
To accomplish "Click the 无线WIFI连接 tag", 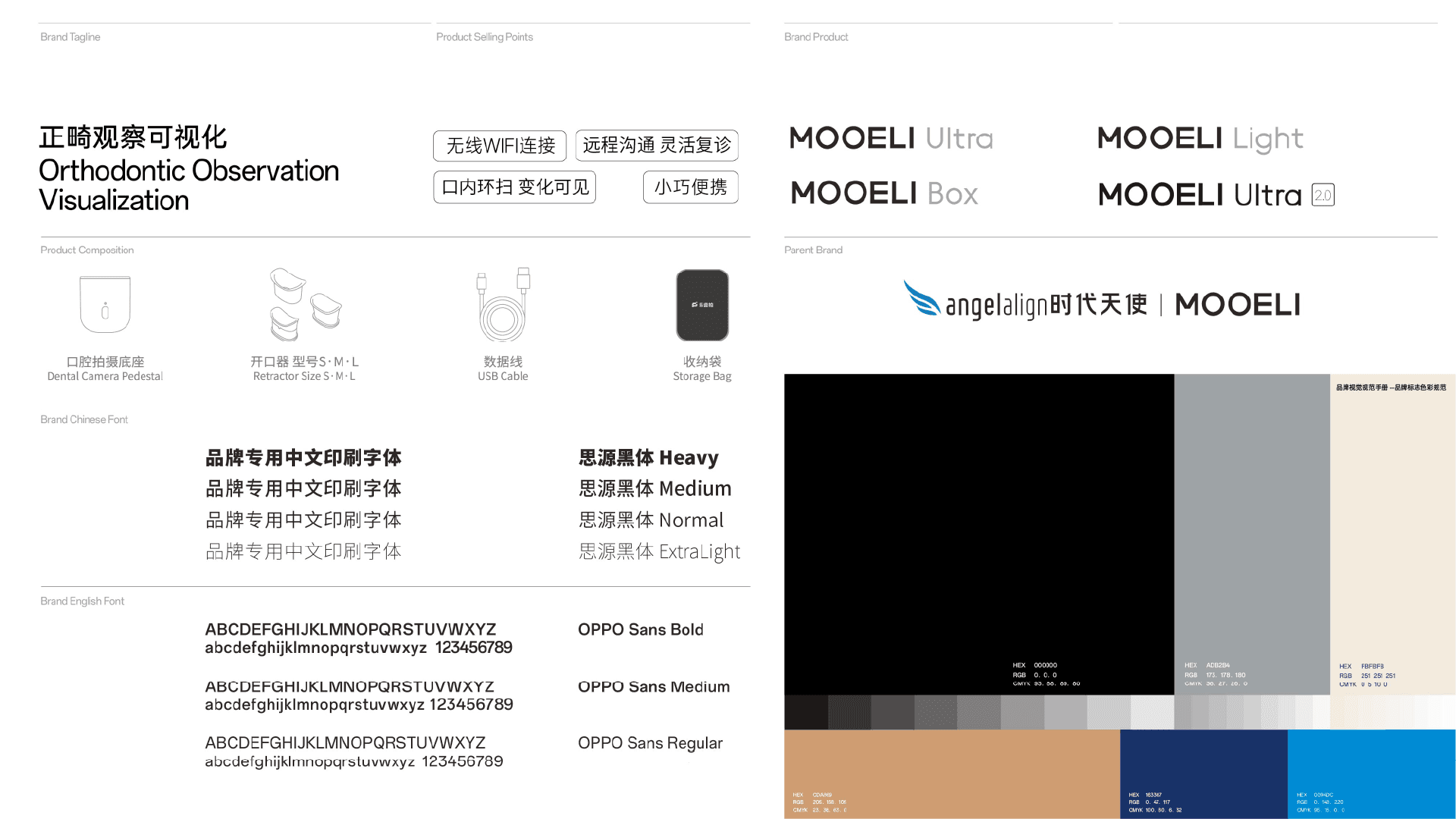I will 500,146.
